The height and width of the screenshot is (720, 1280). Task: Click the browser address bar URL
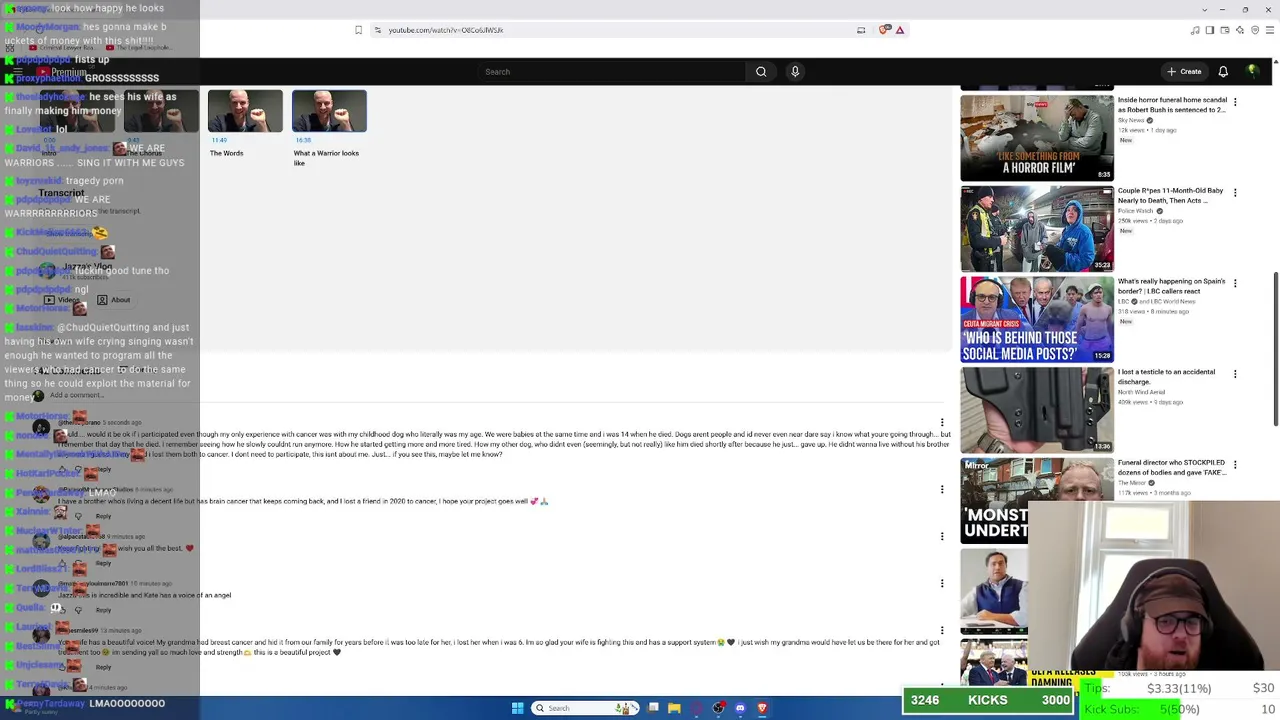click(446, 30)
